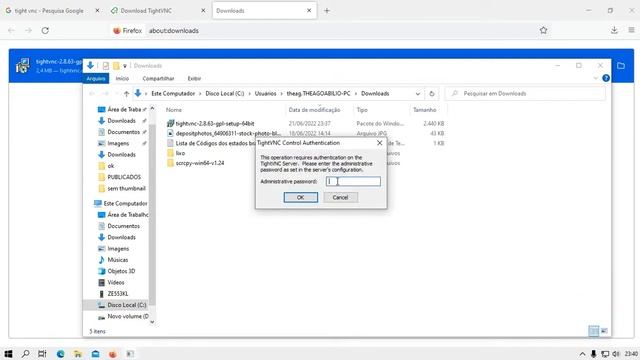Switch to large icons view layout icon

(x=604, y=331)
